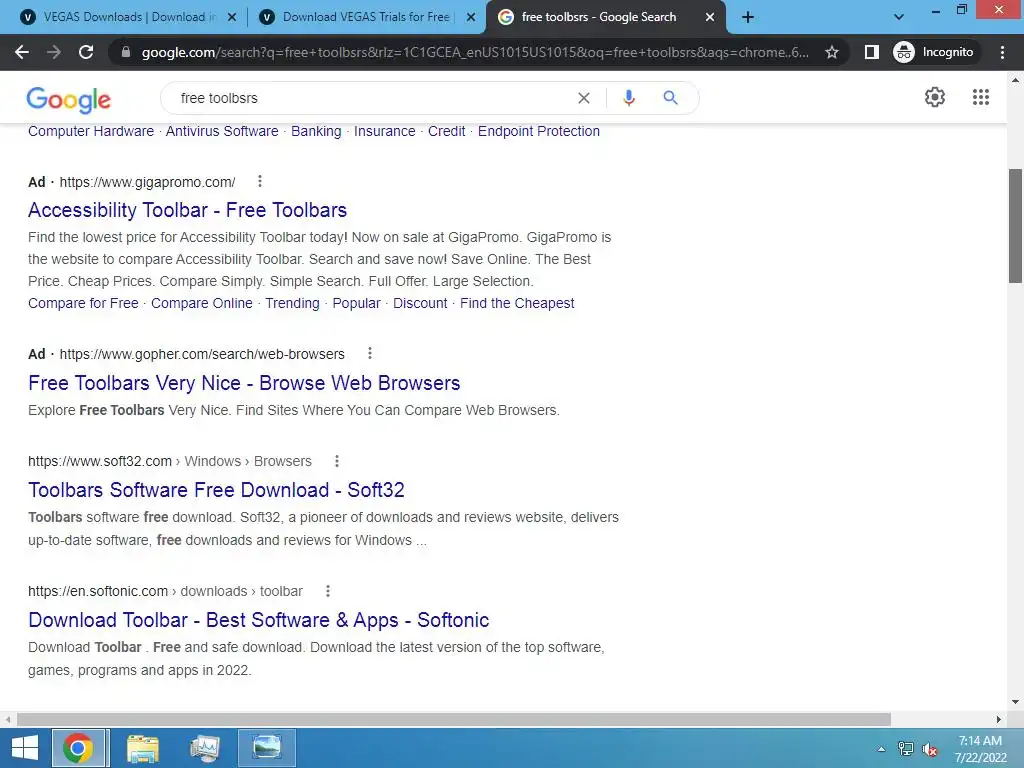Image resolution: width=1024 pixels, height=768 pixels.
Task: Open Endpoint Protection link
Action: pos(539,131)
